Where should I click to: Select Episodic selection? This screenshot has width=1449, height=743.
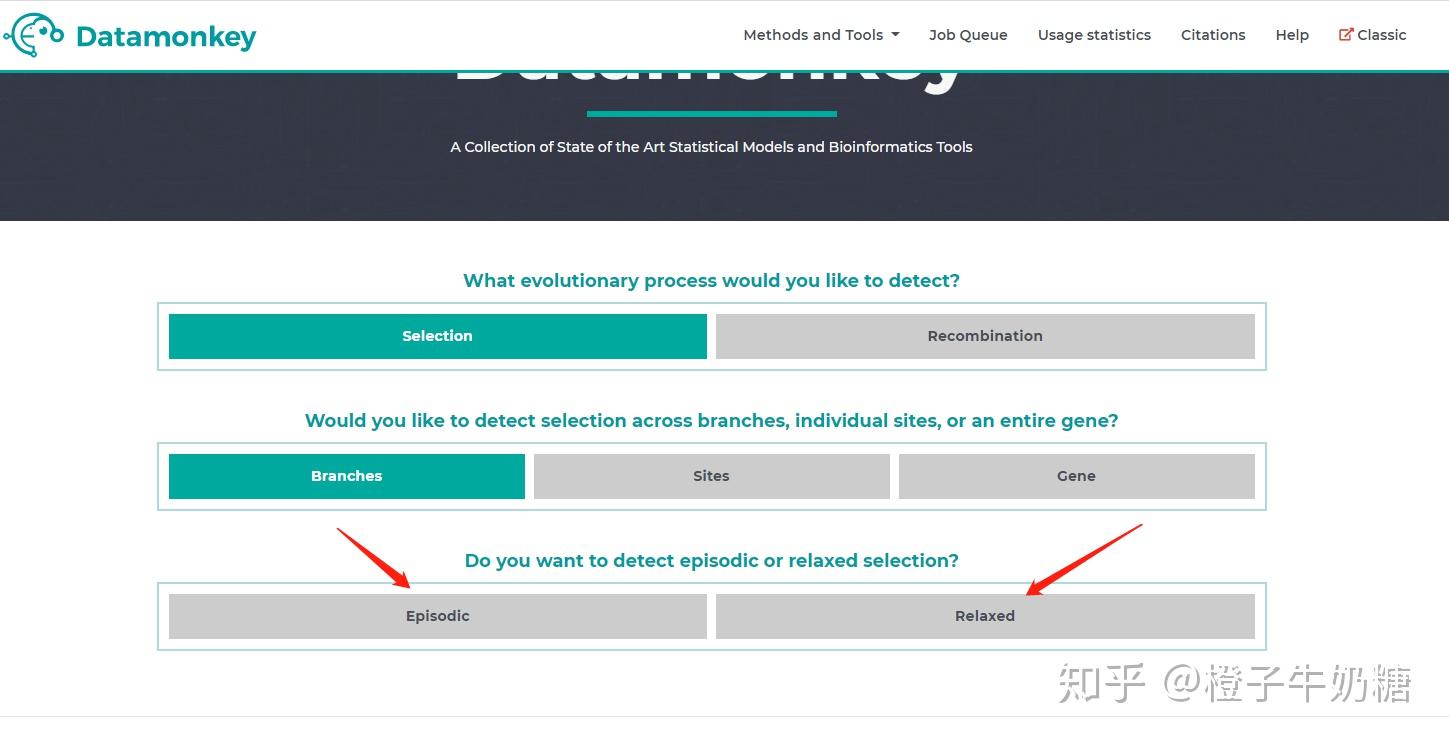point(437,616)
